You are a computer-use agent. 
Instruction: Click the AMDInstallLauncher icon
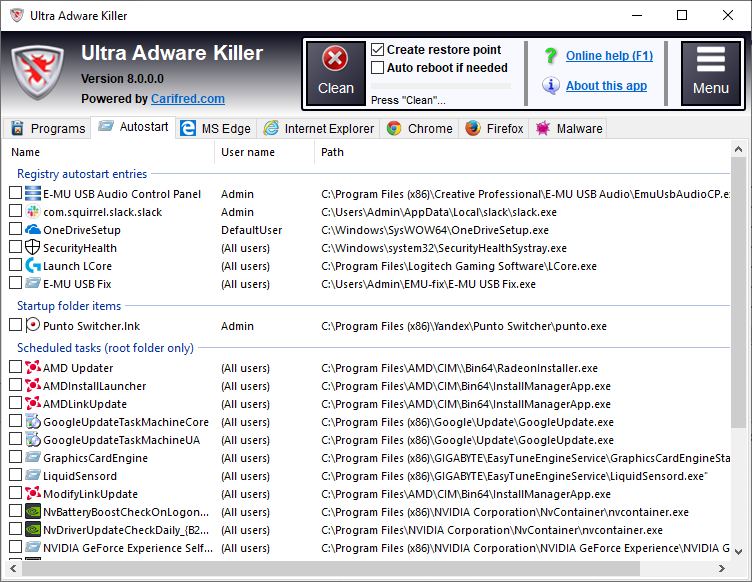(x=33, y=385)
